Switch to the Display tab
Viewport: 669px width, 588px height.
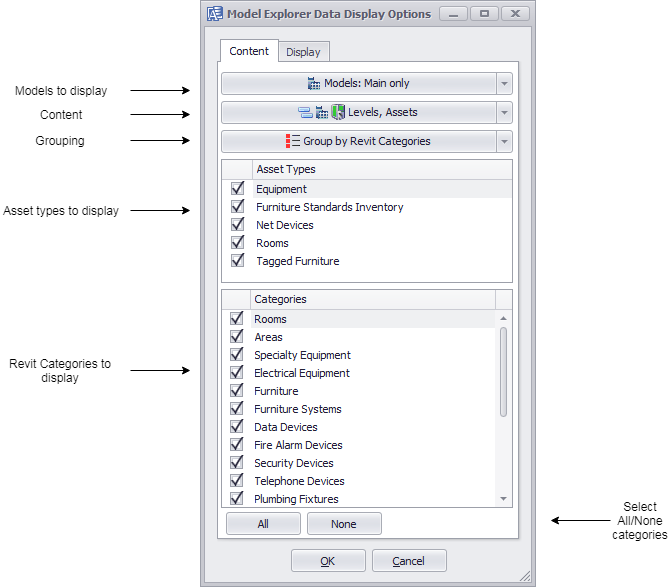303,52
